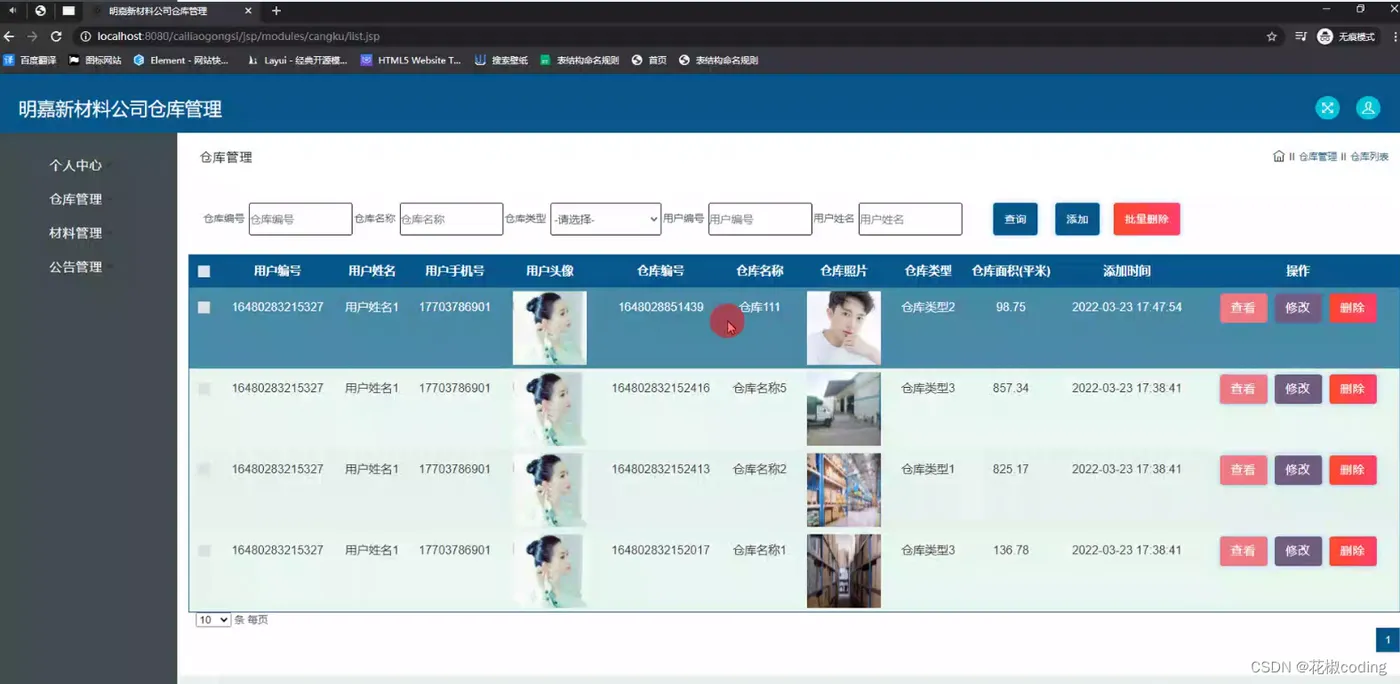Click the site info icon in address bar
The width and height of the screenshot is (1400, 684).
[86, 36]
